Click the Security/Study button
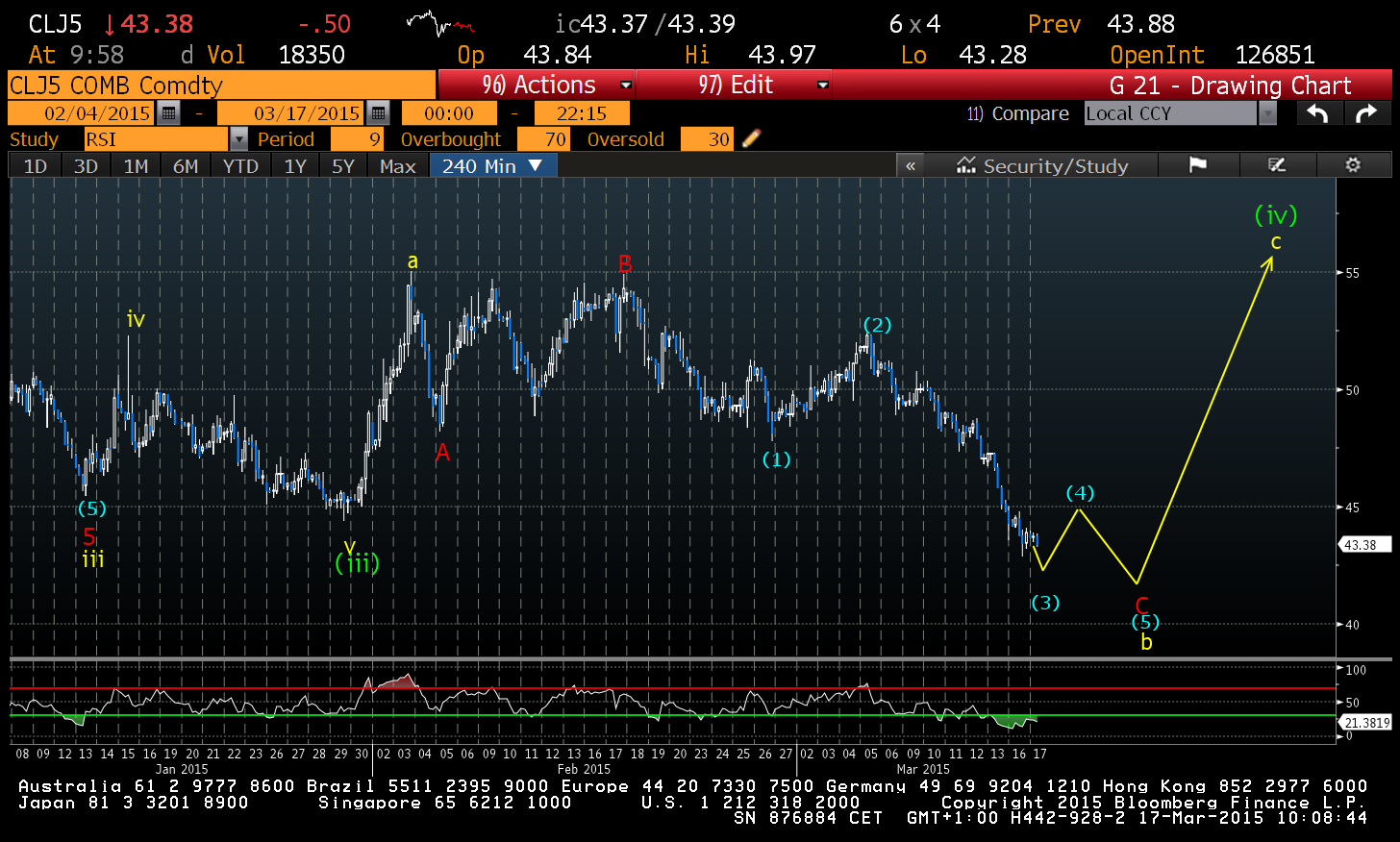The image size is (1400, 842). click(x=1042, y=165)
